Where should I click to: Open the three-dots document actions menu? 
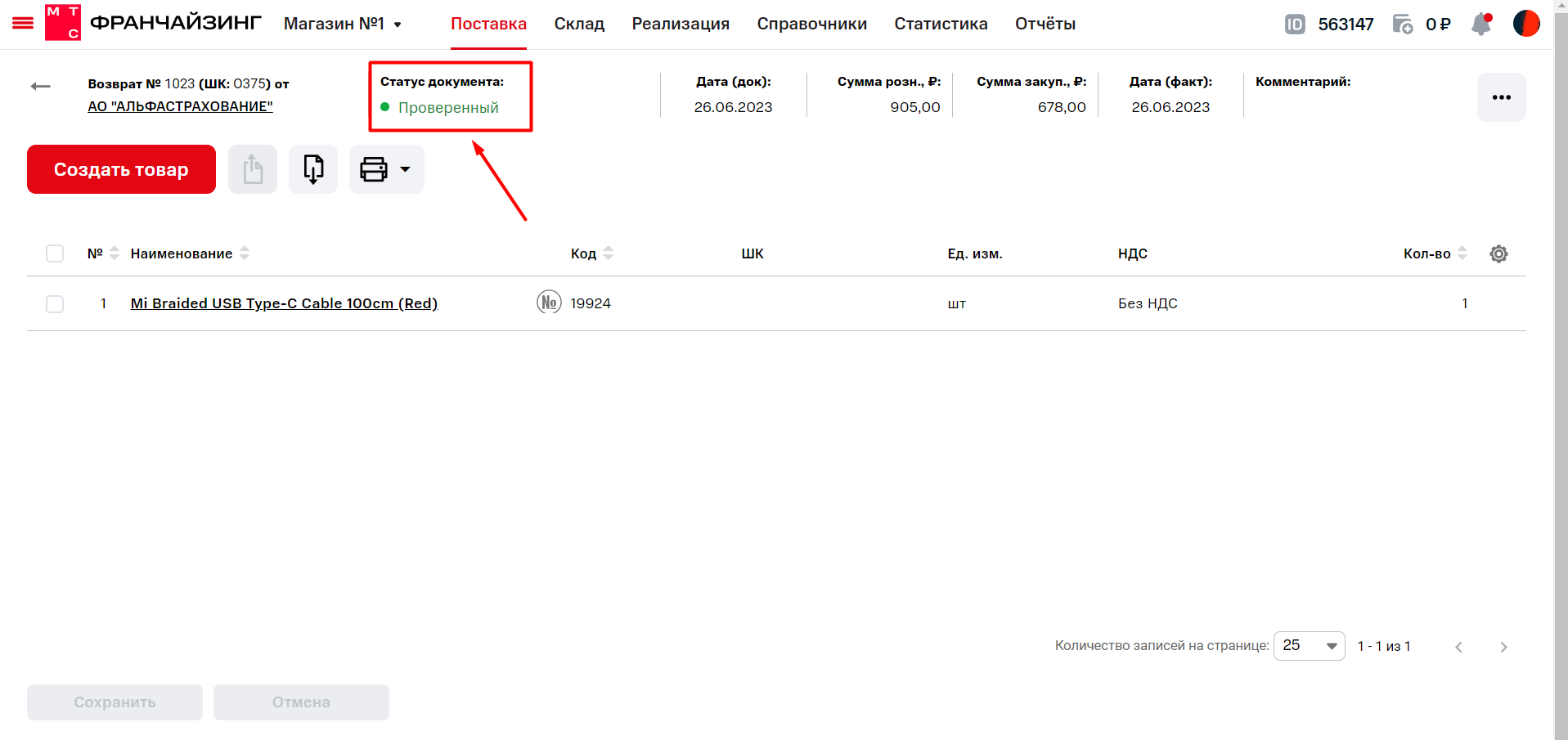pos(1501,97)
